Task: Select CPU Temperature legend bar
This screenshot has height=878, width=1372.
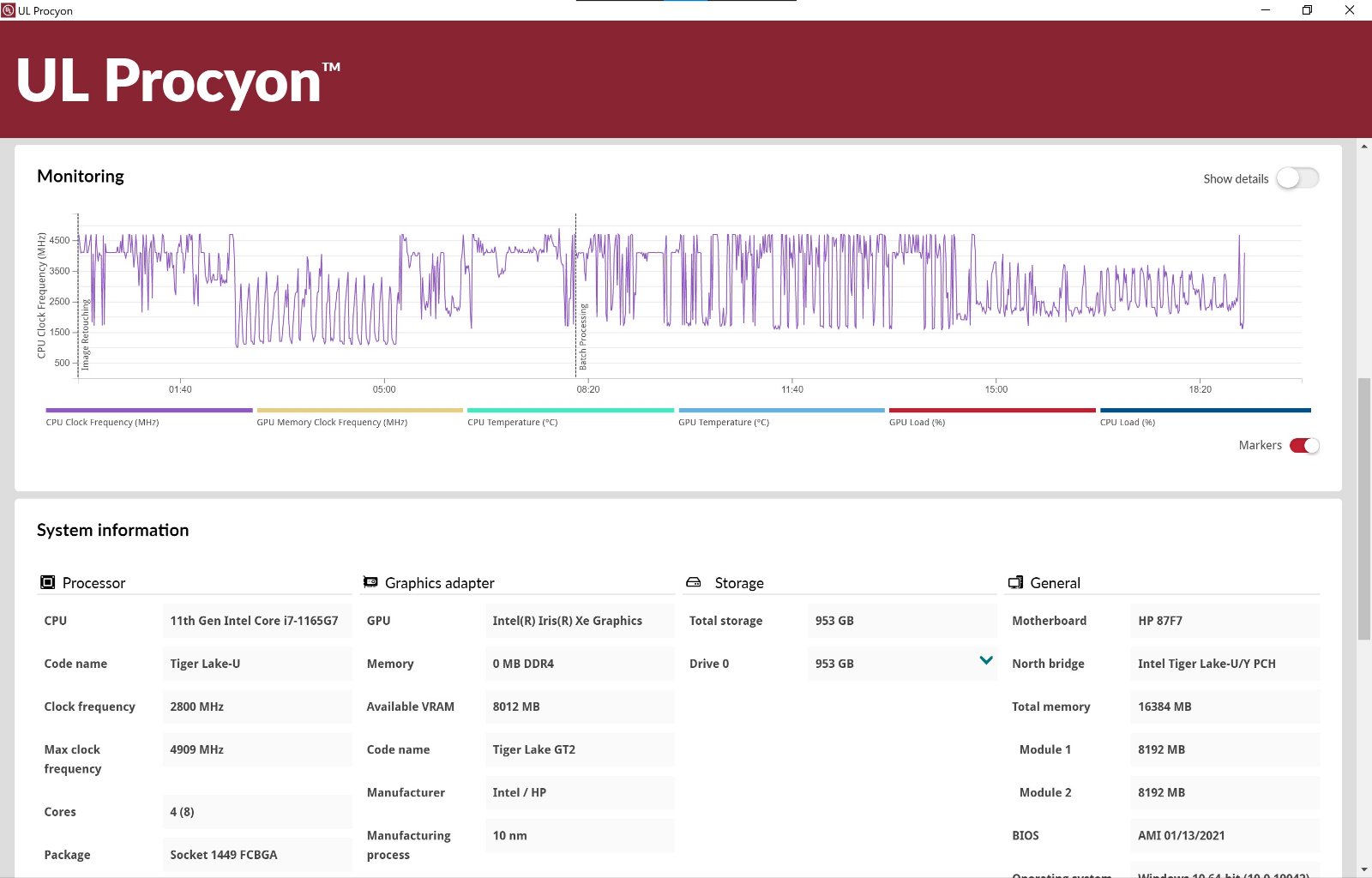Action: click(x=571, y=411)
